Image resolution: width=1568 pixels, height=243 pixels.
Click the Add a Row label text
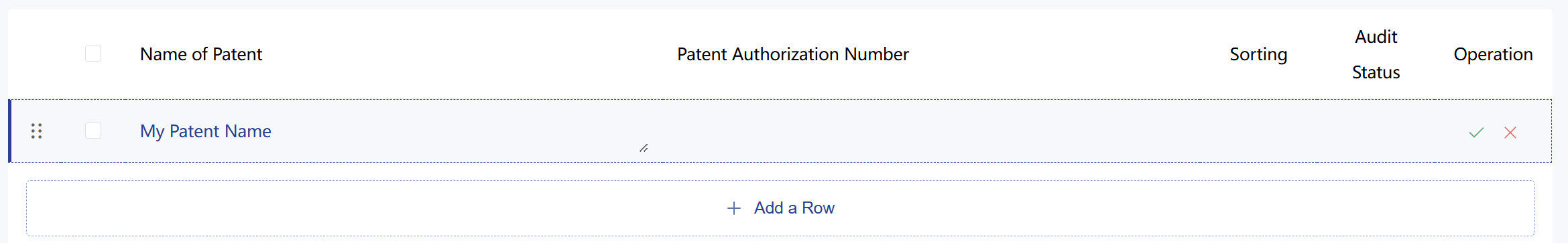click(794, 208)
